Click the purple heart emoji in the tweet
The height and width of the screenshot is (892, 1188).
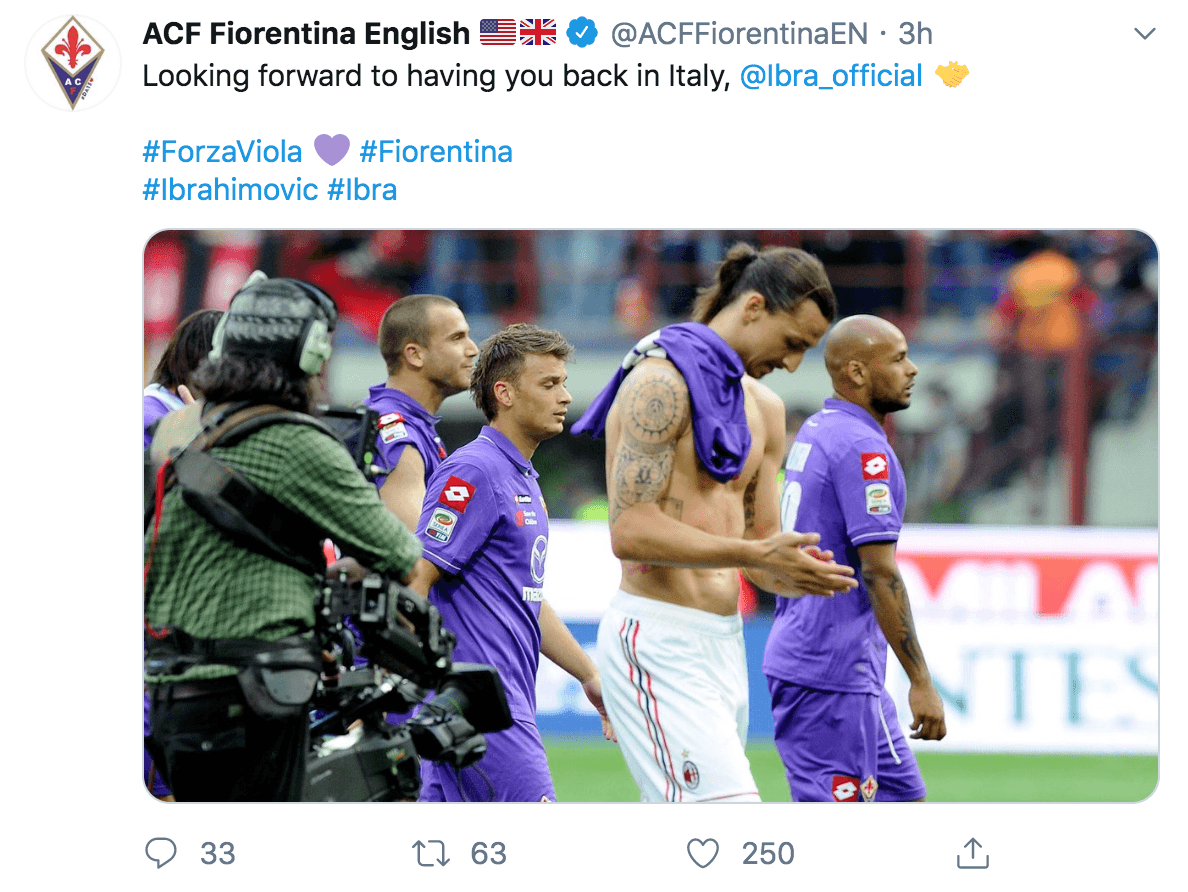(x=332, y=150)
